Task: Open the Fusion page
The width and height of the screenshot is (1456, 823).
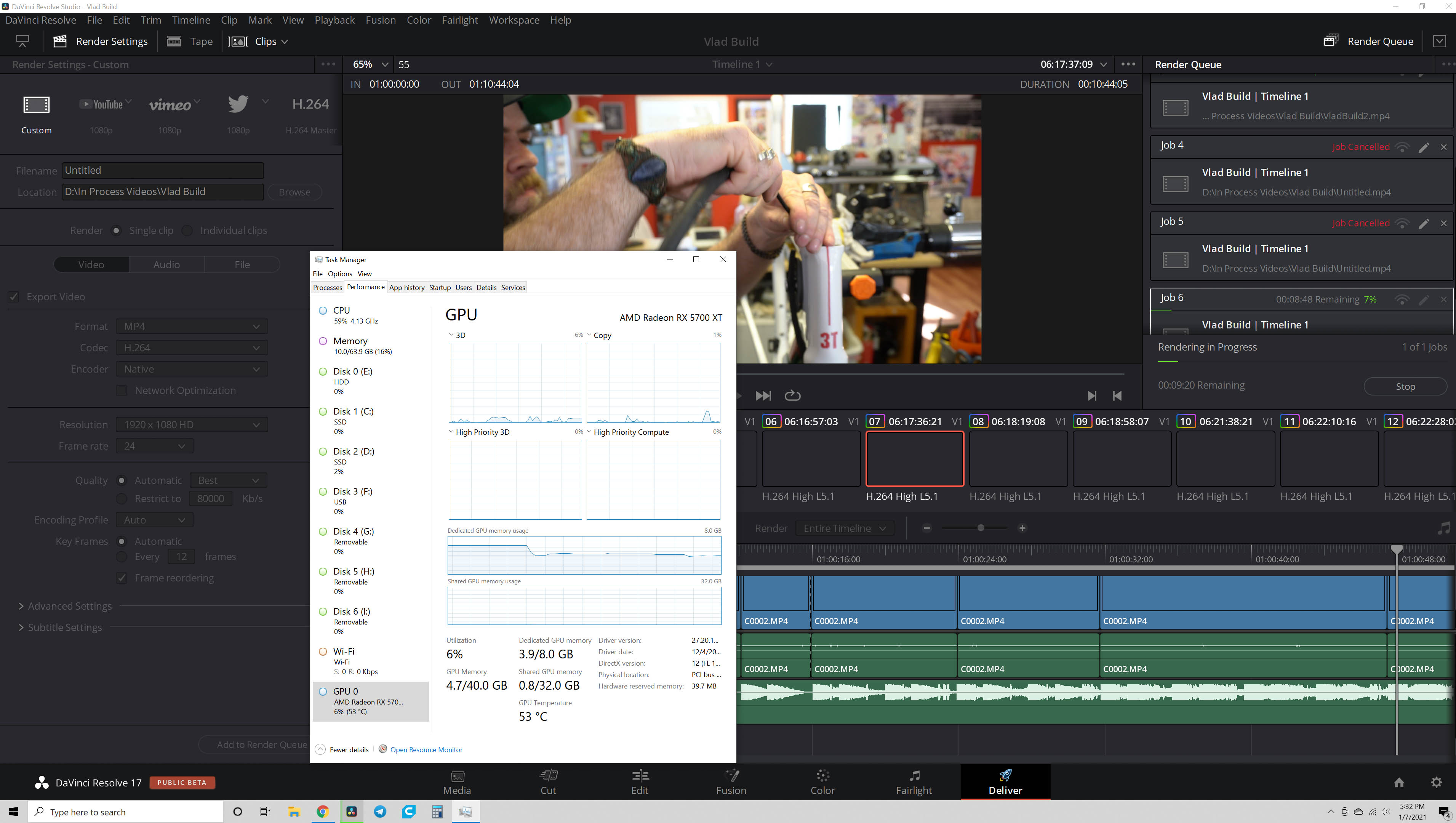Action: (x=731, y=782)
